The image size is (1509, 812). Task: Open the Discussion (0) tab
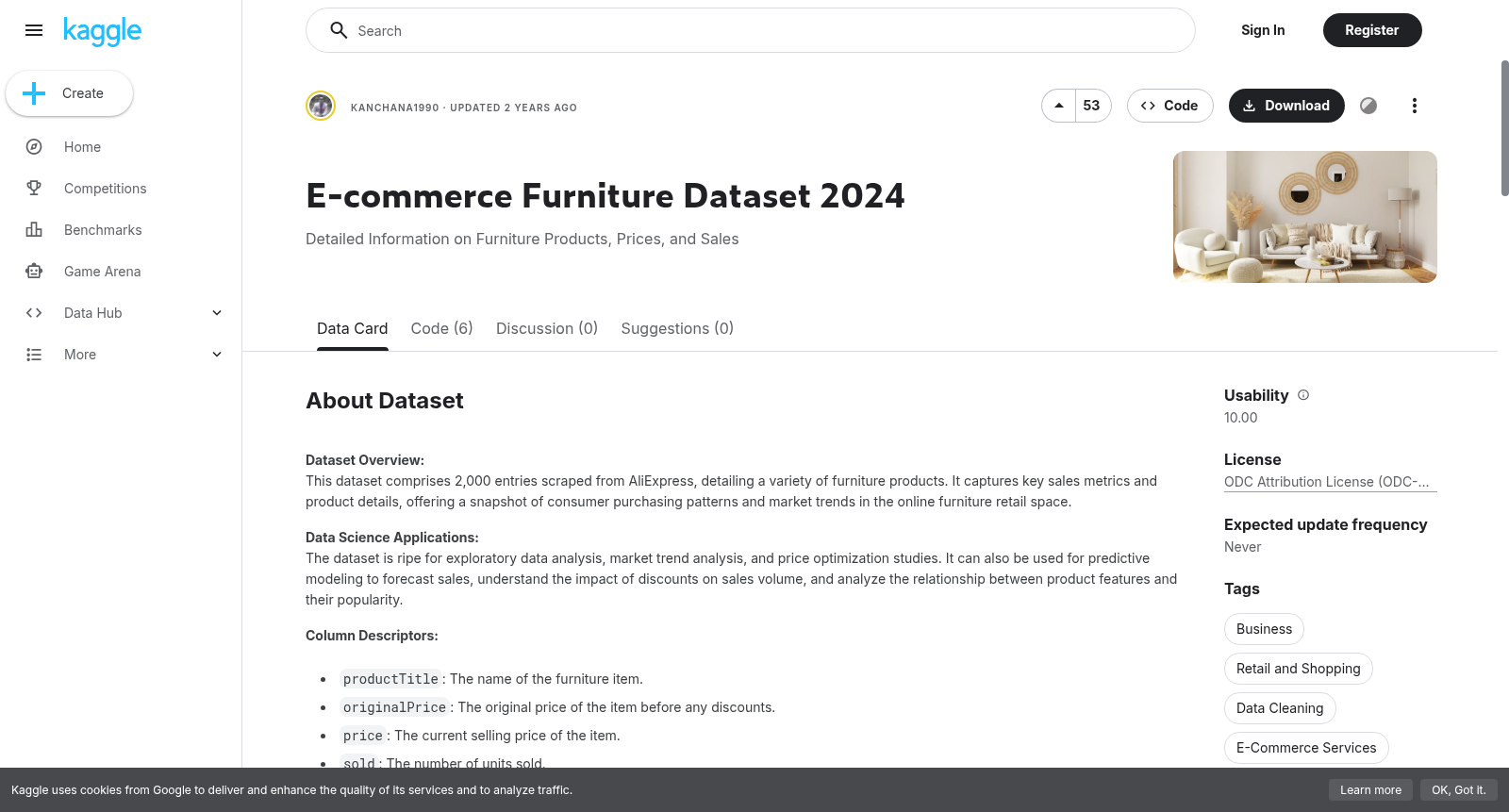547,328
